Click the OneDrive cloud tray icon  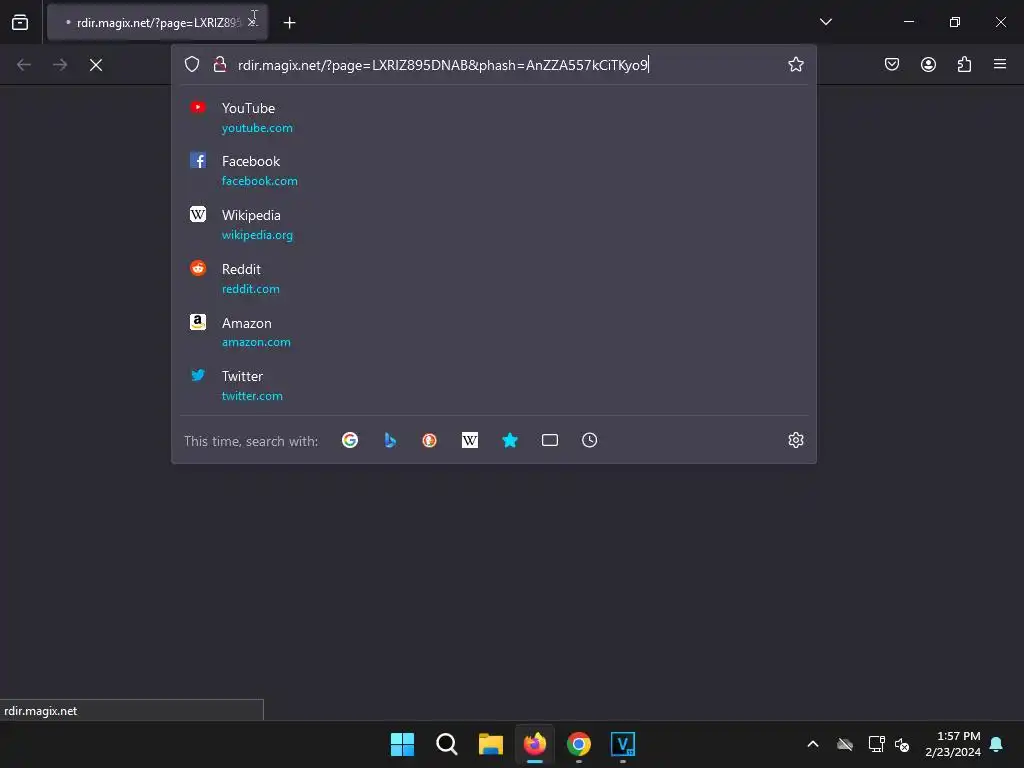point(845,744)
